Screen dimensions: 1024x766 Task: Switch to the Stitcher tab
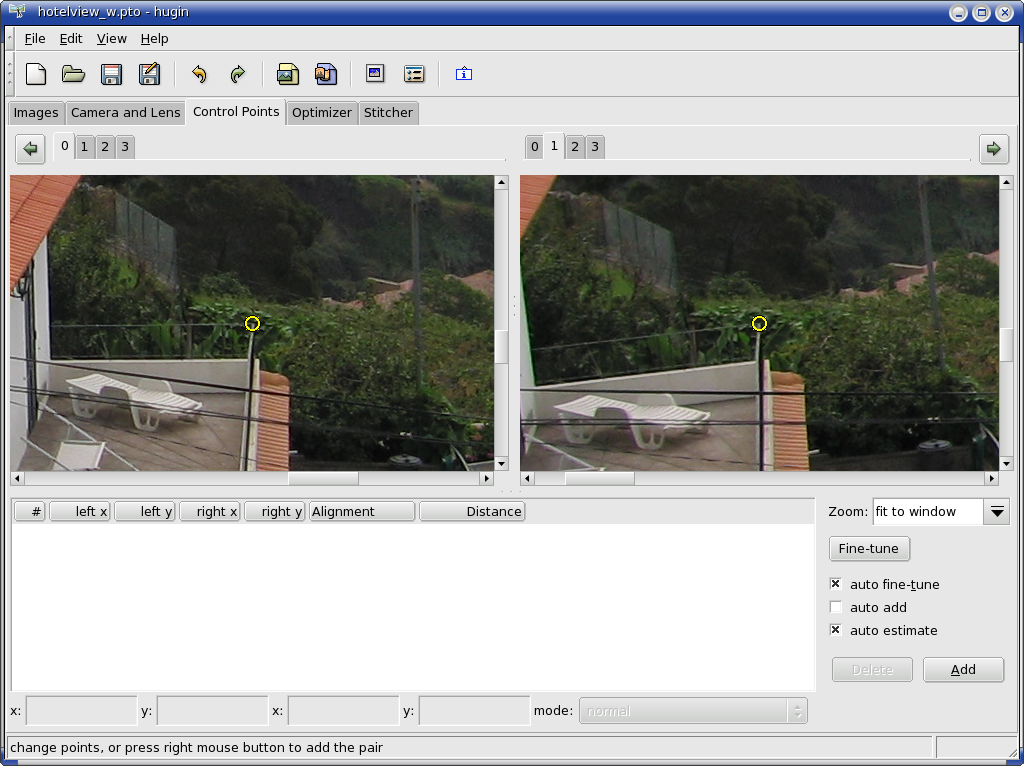(388, 112)
